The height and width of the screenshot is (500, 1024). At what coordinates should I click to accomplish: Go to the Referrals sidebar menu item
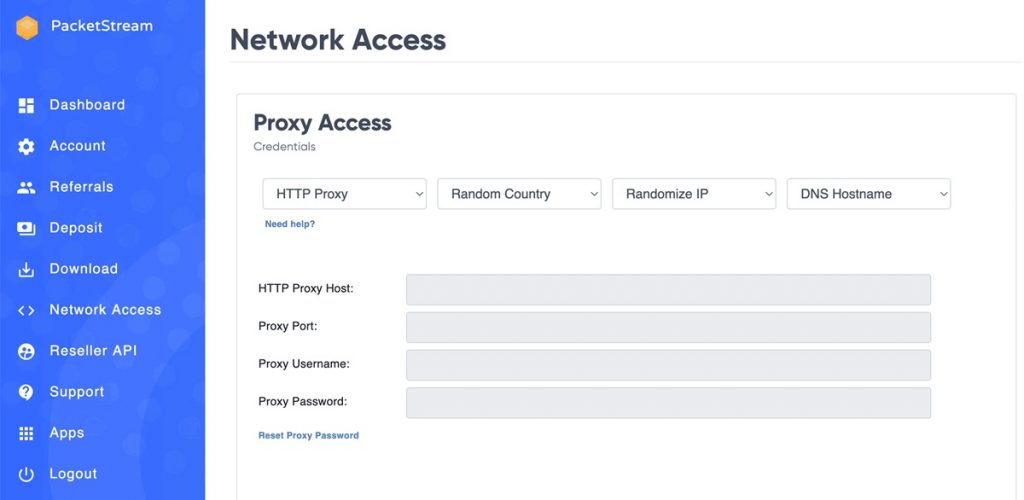pos(81,187)
